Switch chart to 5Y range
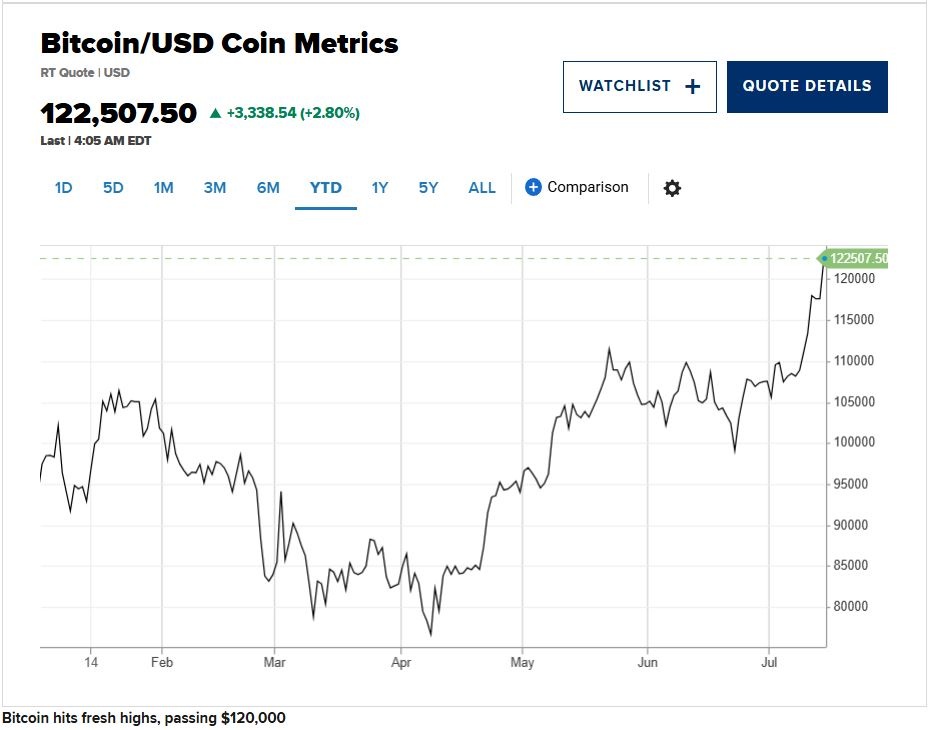Viewport: 928px width, 730px height. coord(428,188)
